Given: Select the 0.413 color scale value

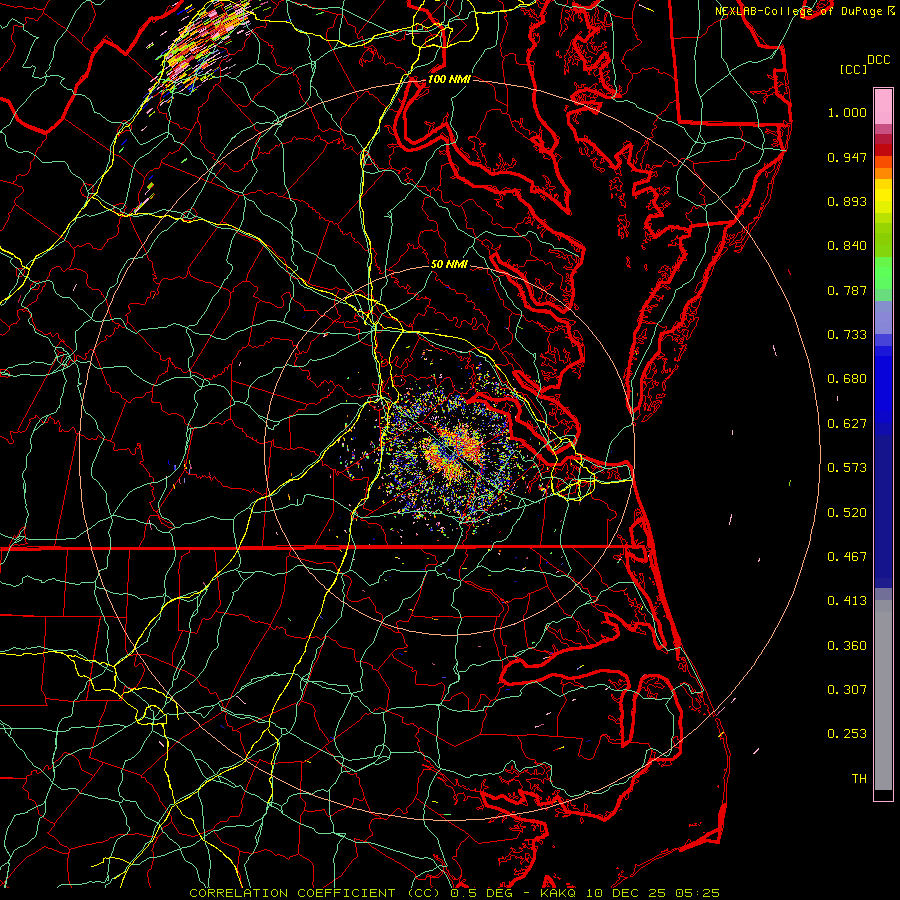Looking at the screenshot, I should tap(847, 601).
